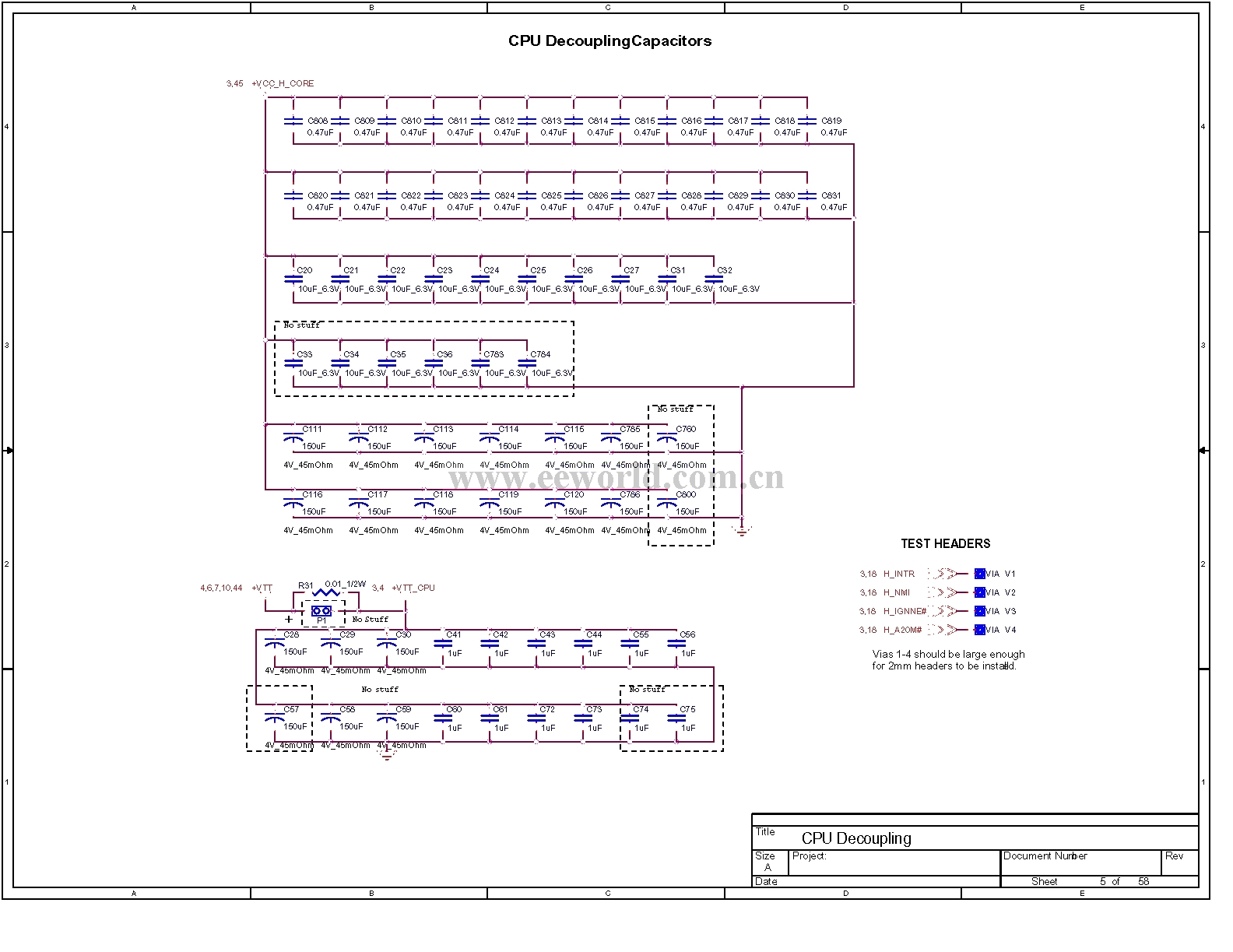The height and width of the screenshot is (952, 1233).
Task: Click the C33 no-stuff capacitor symbol
Action: pyautogui.click(x=293, y=362)
